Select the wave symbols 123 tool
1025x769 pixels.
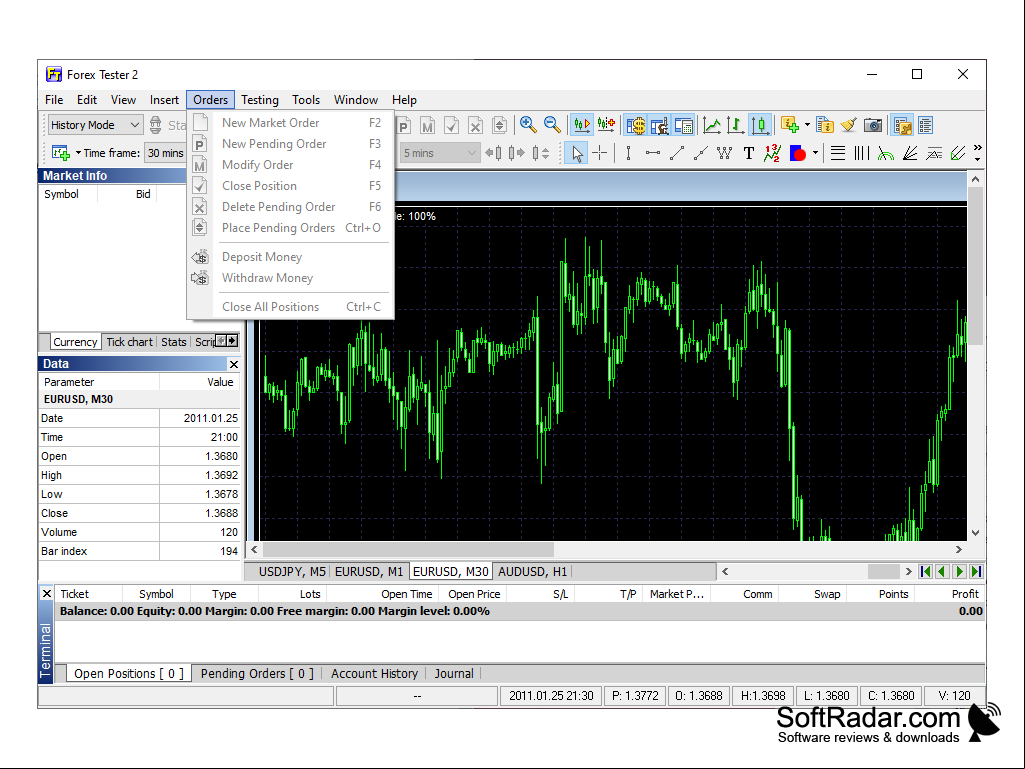[x=773, y=154]
